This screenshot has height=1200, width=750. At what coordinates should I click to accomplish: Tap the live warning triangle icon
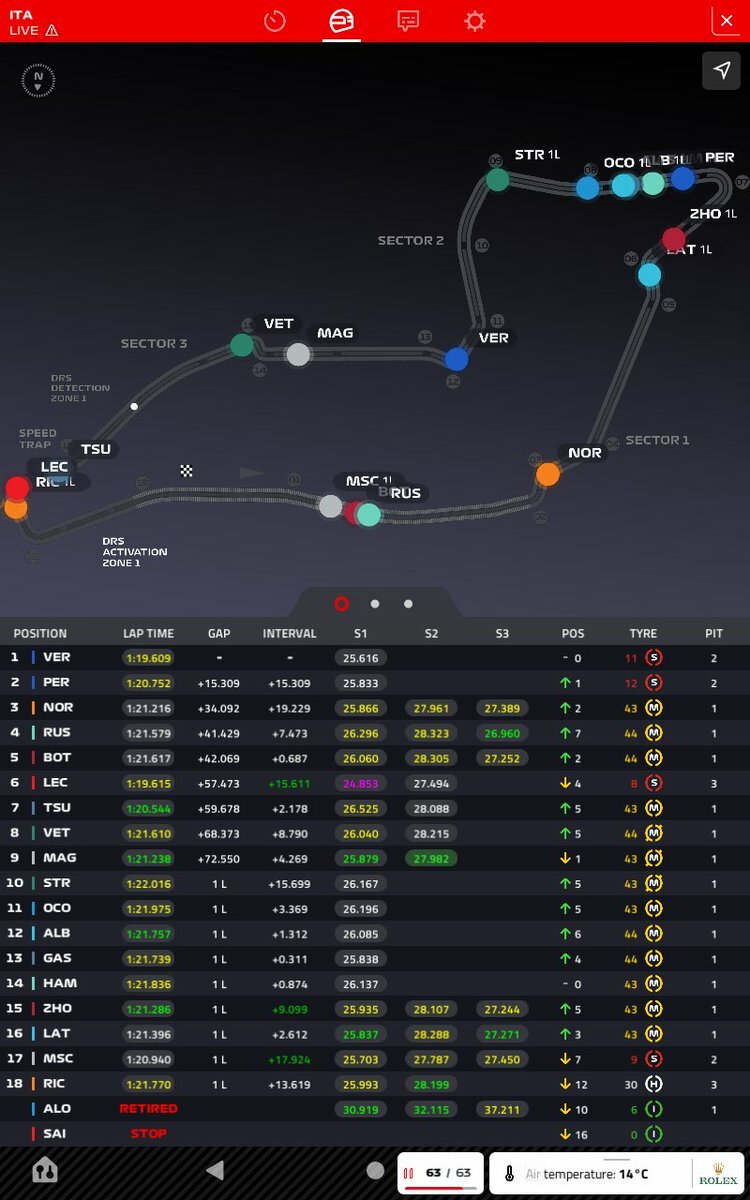pos(51,30)
